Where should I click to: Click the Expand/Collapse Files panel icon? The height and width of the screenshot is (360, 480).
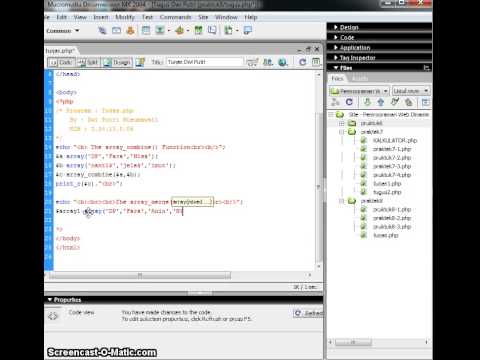click(426, 102)
